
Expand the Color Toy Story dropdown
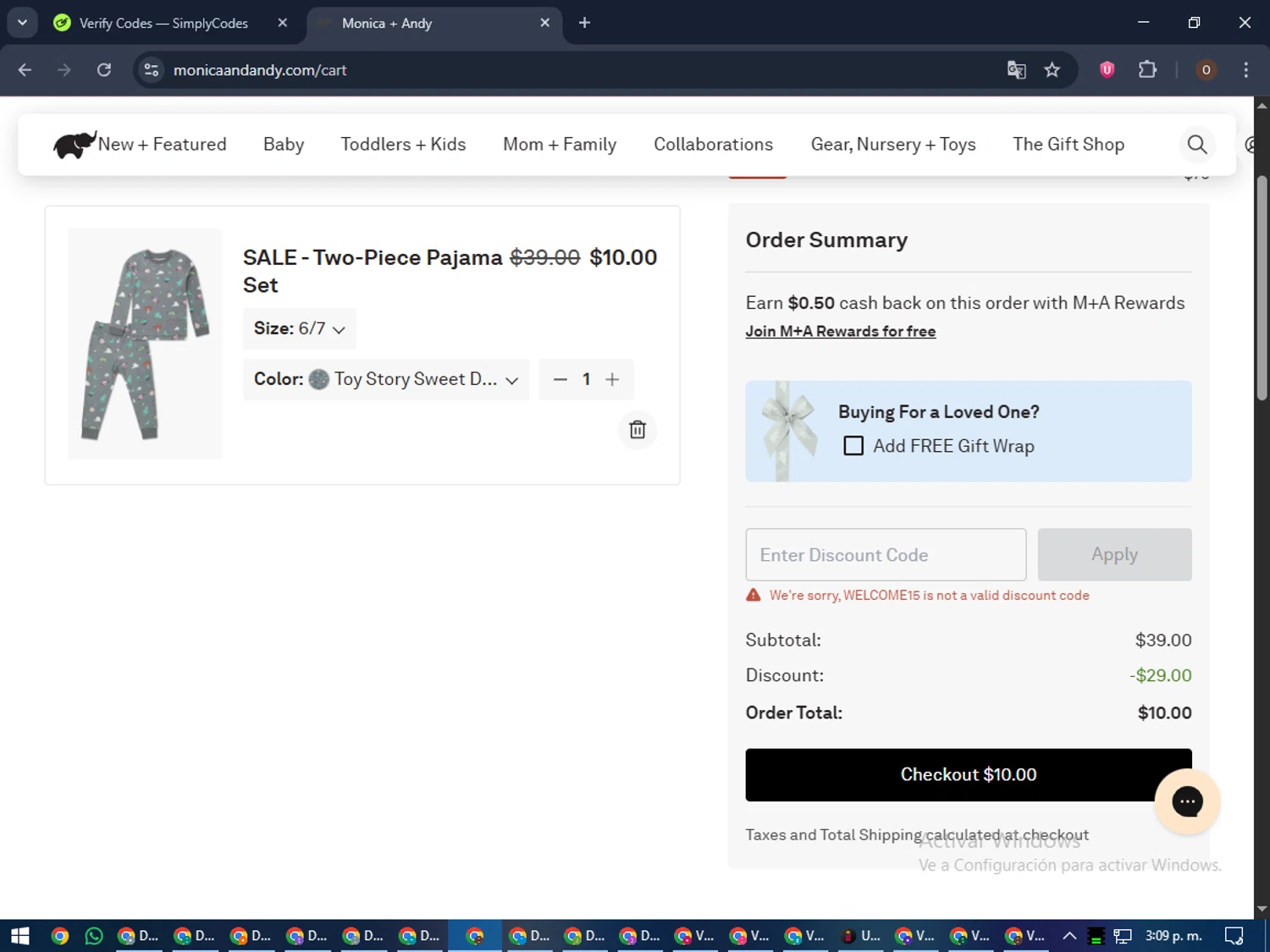(386, 379)
